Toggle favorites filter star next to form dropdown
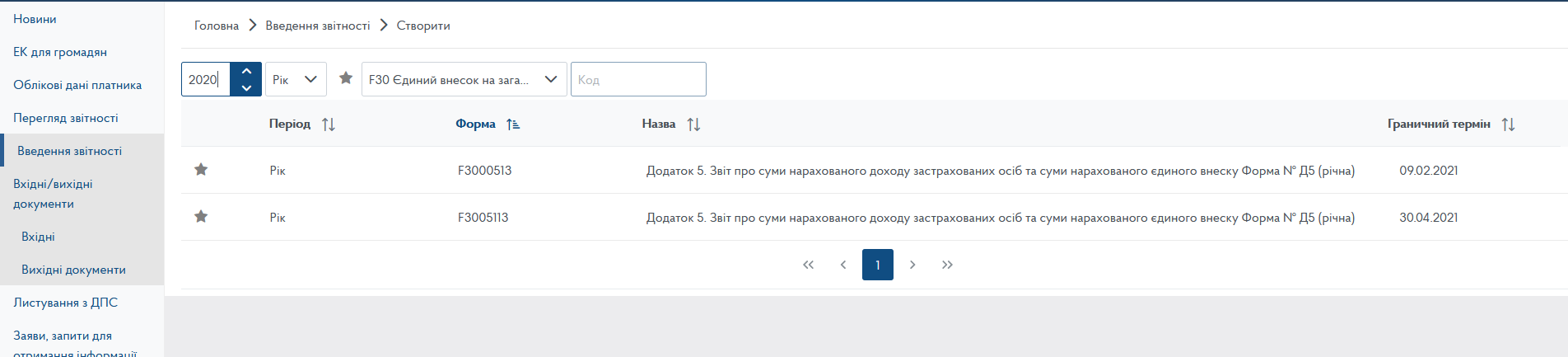This screenshot has height=357, width=1568. point(346,78)
